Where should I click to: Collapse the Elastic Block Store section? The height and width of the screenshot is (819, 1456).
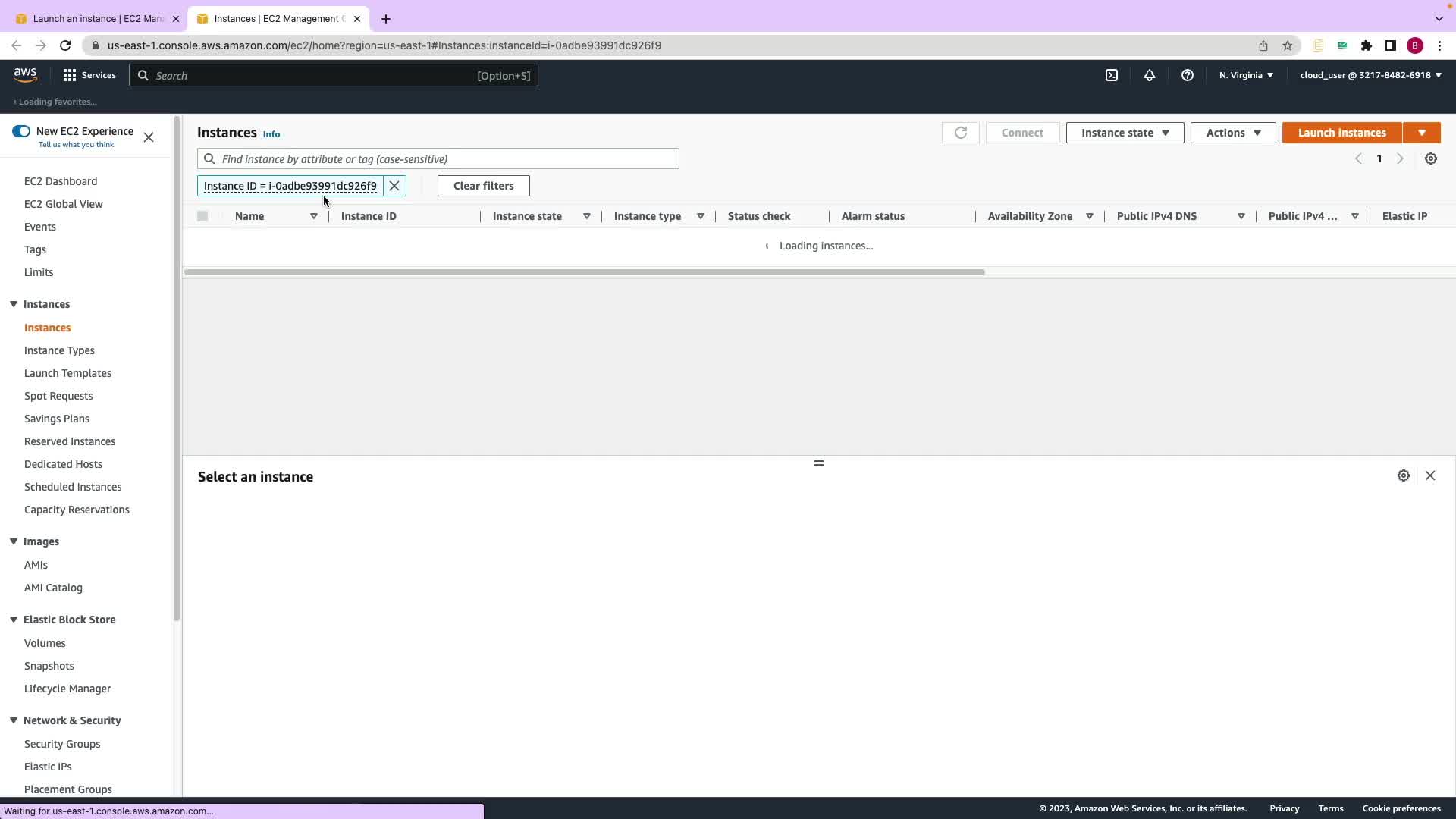(14, 620)
